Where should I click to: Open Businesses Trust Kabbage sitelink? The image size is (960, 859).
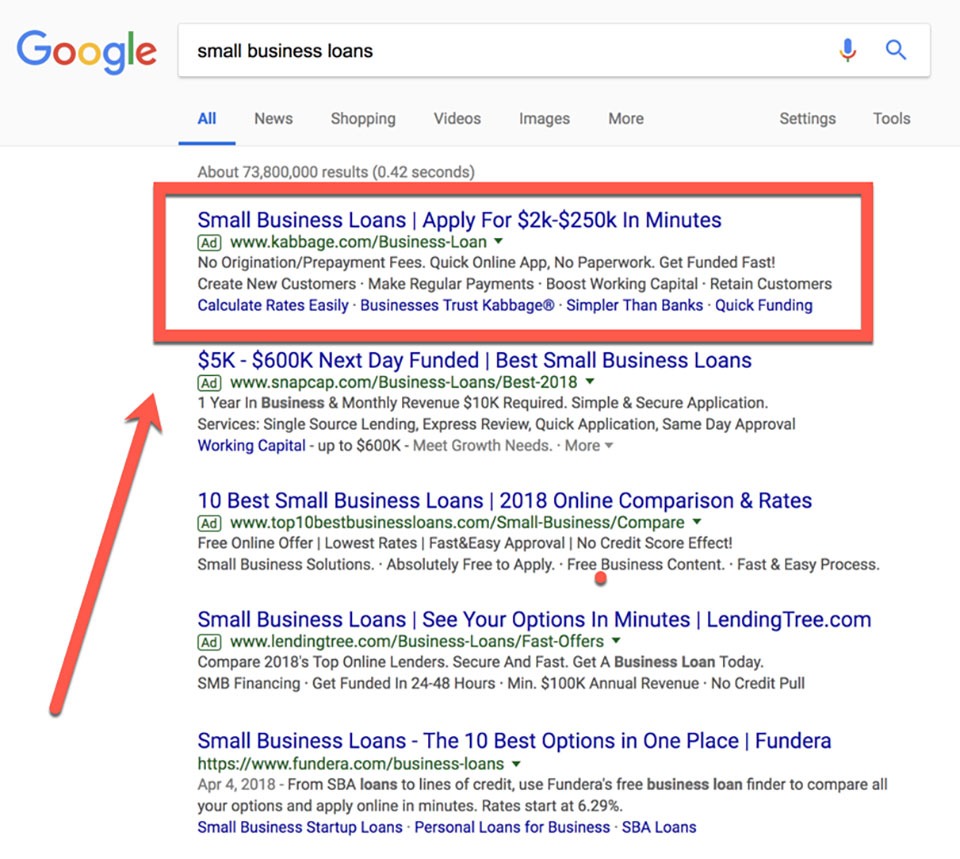tap(457, 305)
